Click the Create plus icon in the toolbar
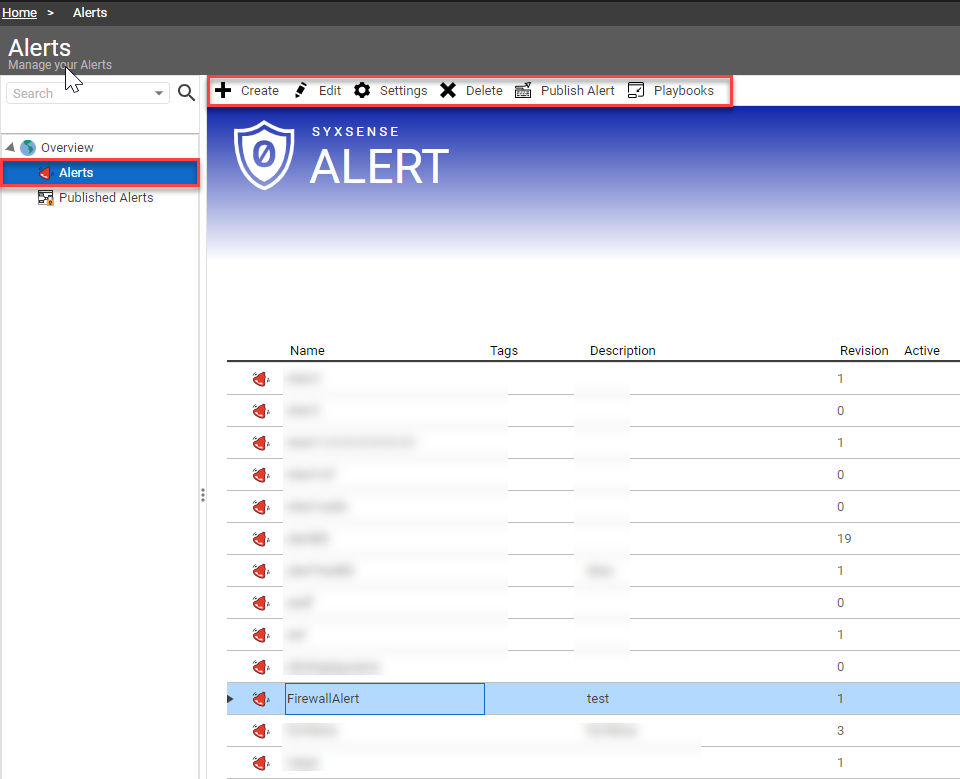 pyautogui.click(x=223, y=90)
